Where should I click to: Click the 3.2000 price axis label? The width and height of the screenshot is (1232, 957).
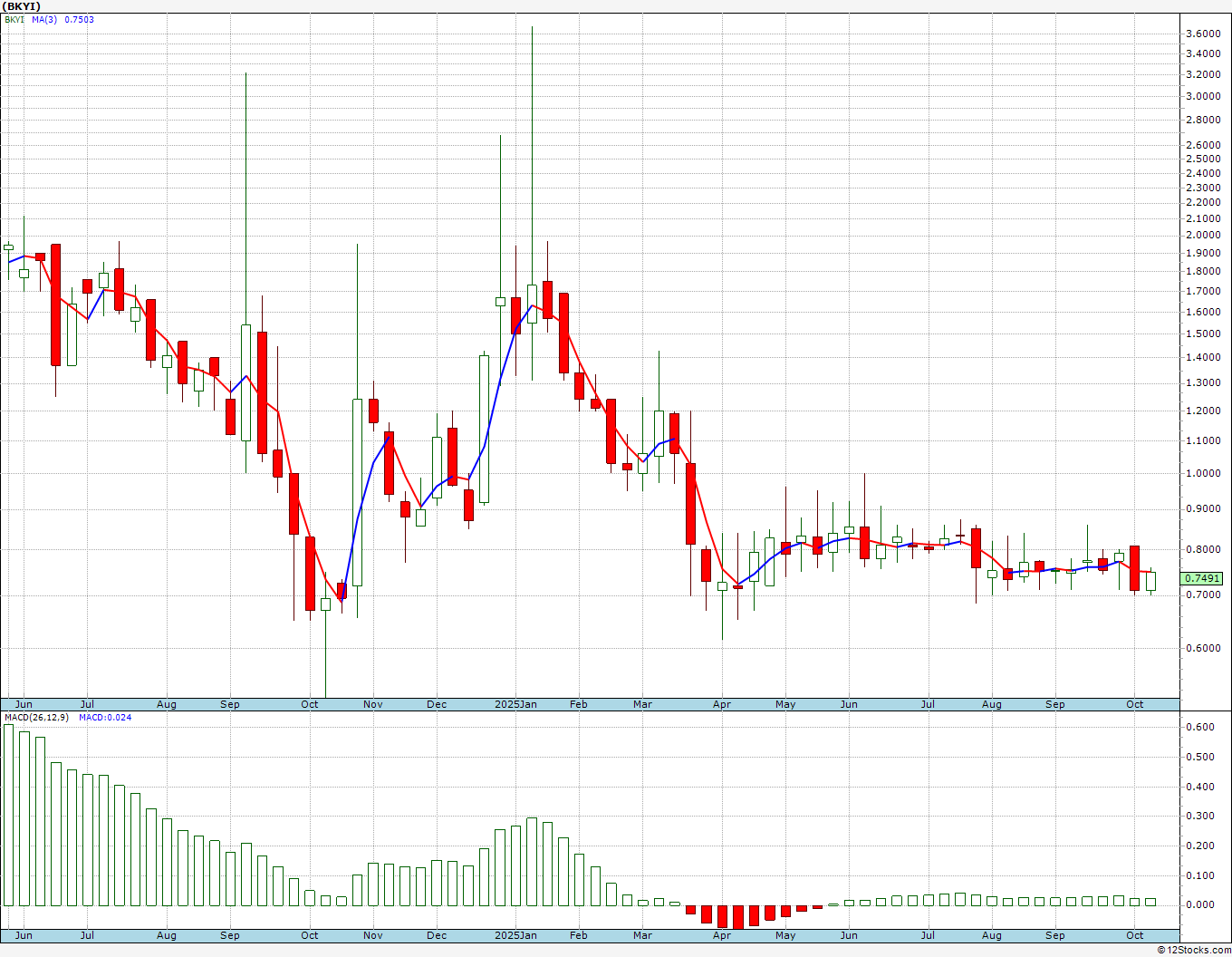click(x=1202, y=74)
